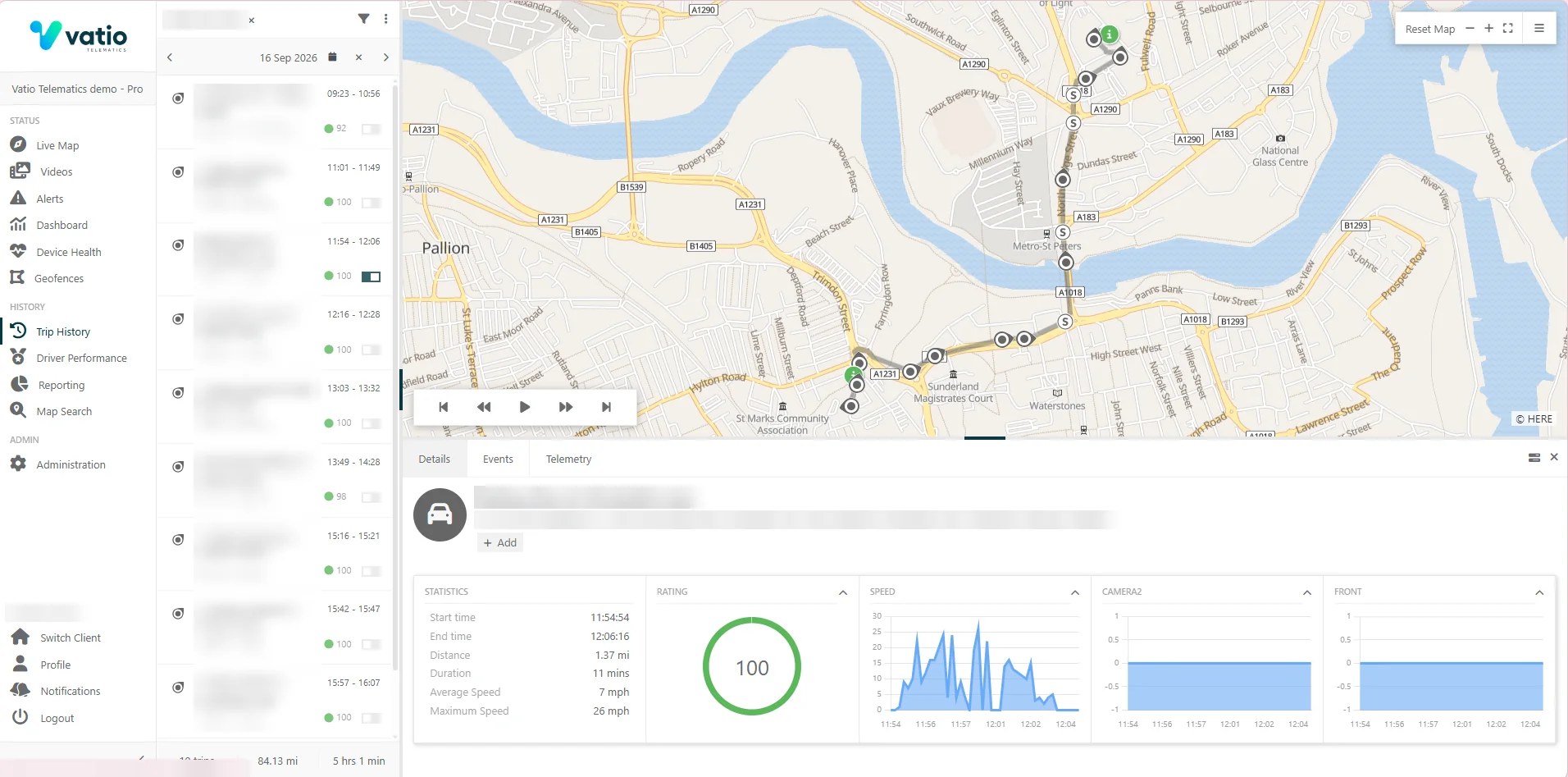1568x777 pixels.
Task: Open Reporting section
Action: click(x=61, y=385)
